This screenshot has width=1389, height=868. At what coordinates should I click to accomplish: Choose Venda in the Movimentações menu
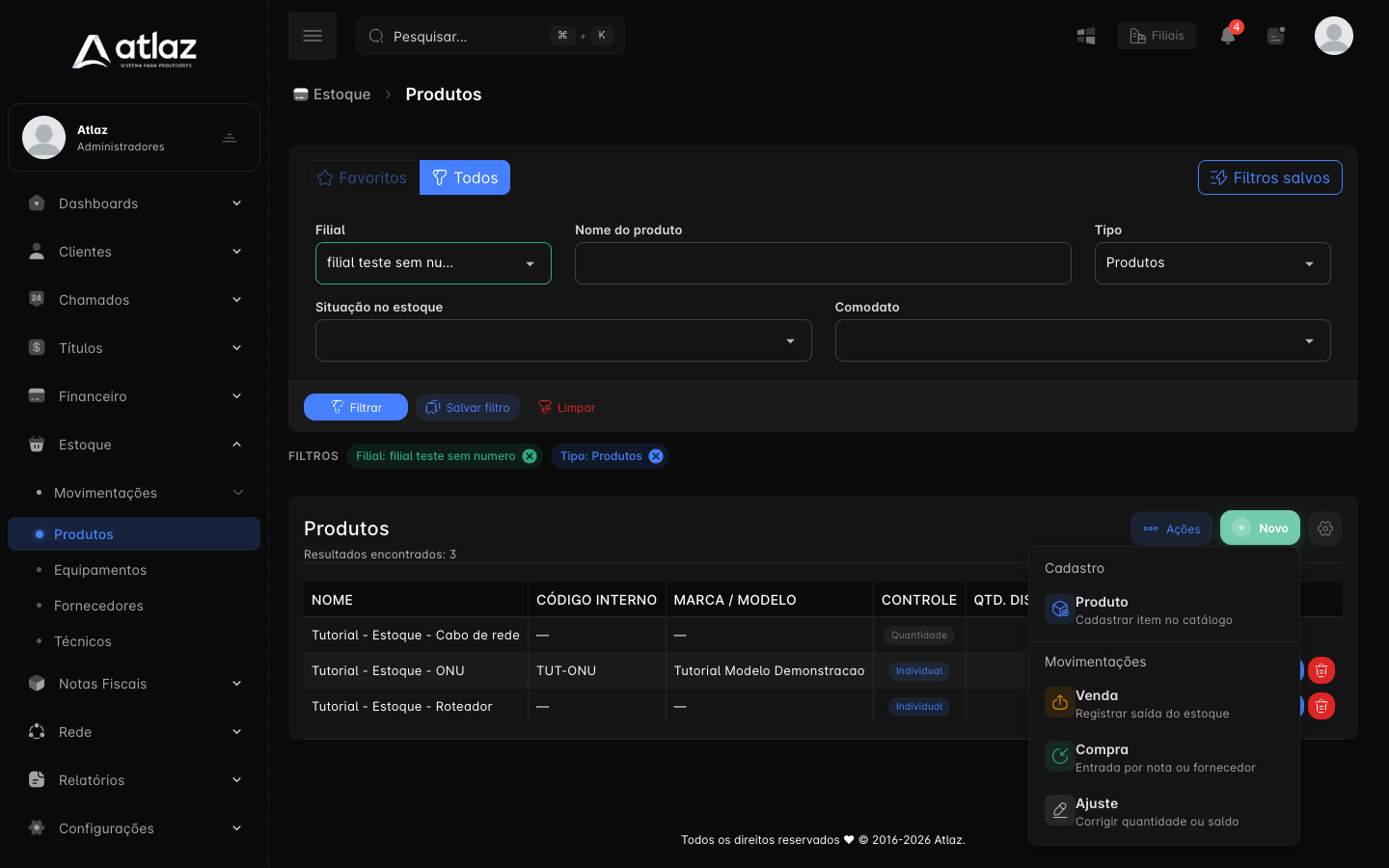[x=1164, y=703]
